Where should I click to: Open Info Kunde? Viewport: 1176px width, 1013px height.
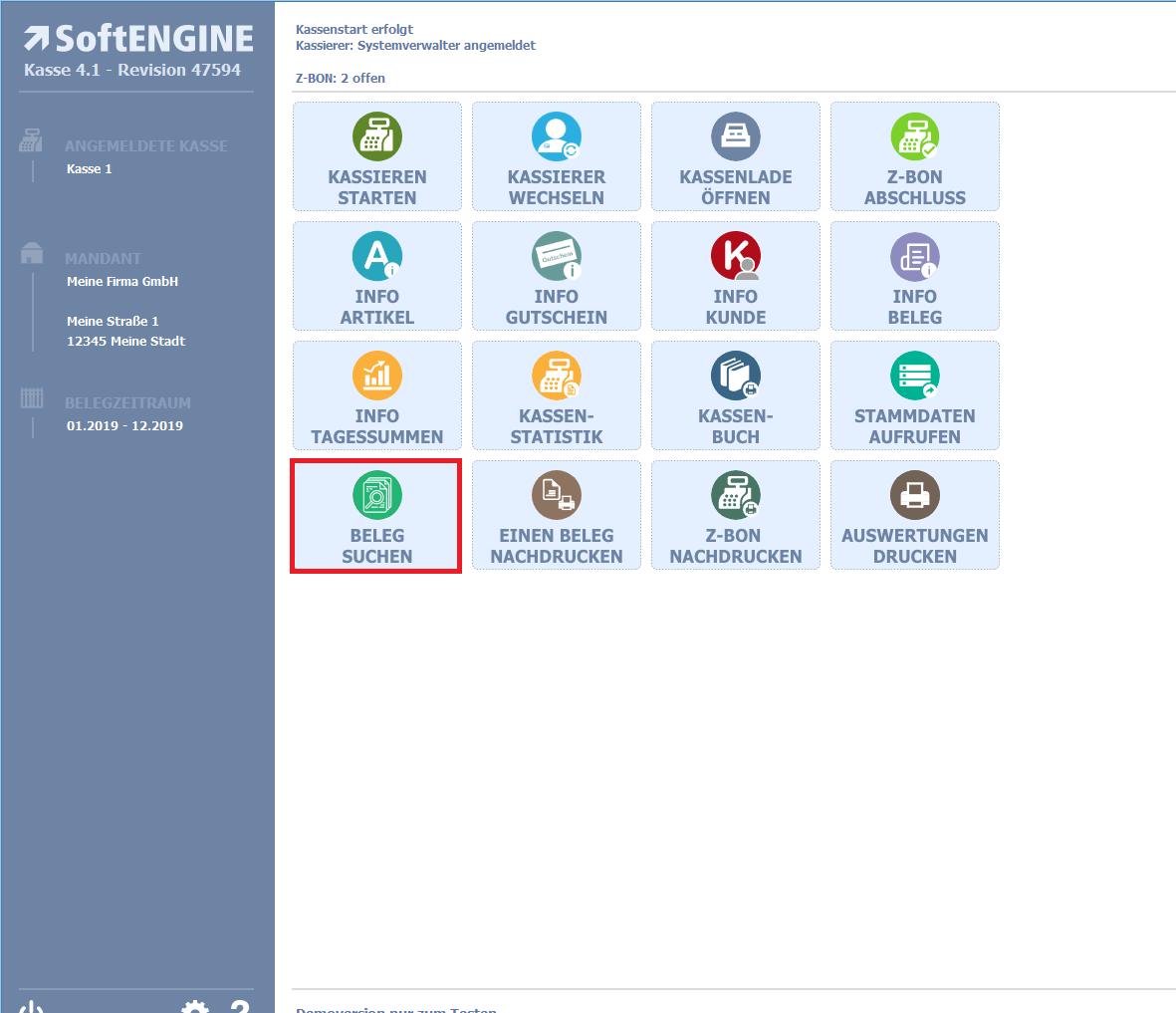[735, 276]
